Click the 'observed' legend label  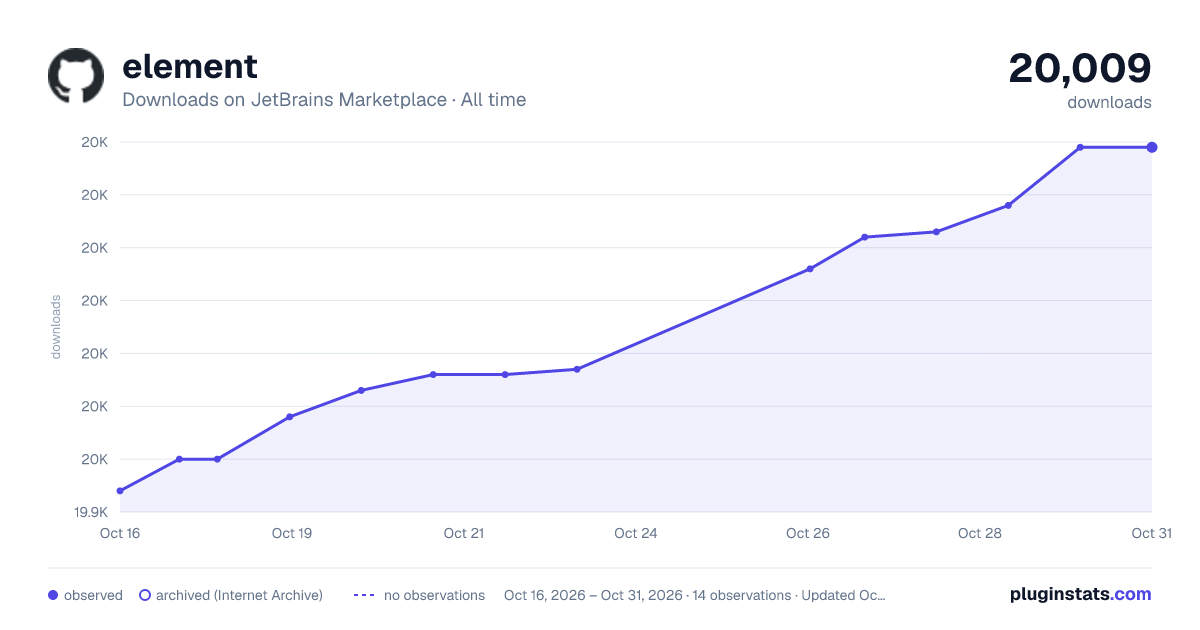point(93,595)
